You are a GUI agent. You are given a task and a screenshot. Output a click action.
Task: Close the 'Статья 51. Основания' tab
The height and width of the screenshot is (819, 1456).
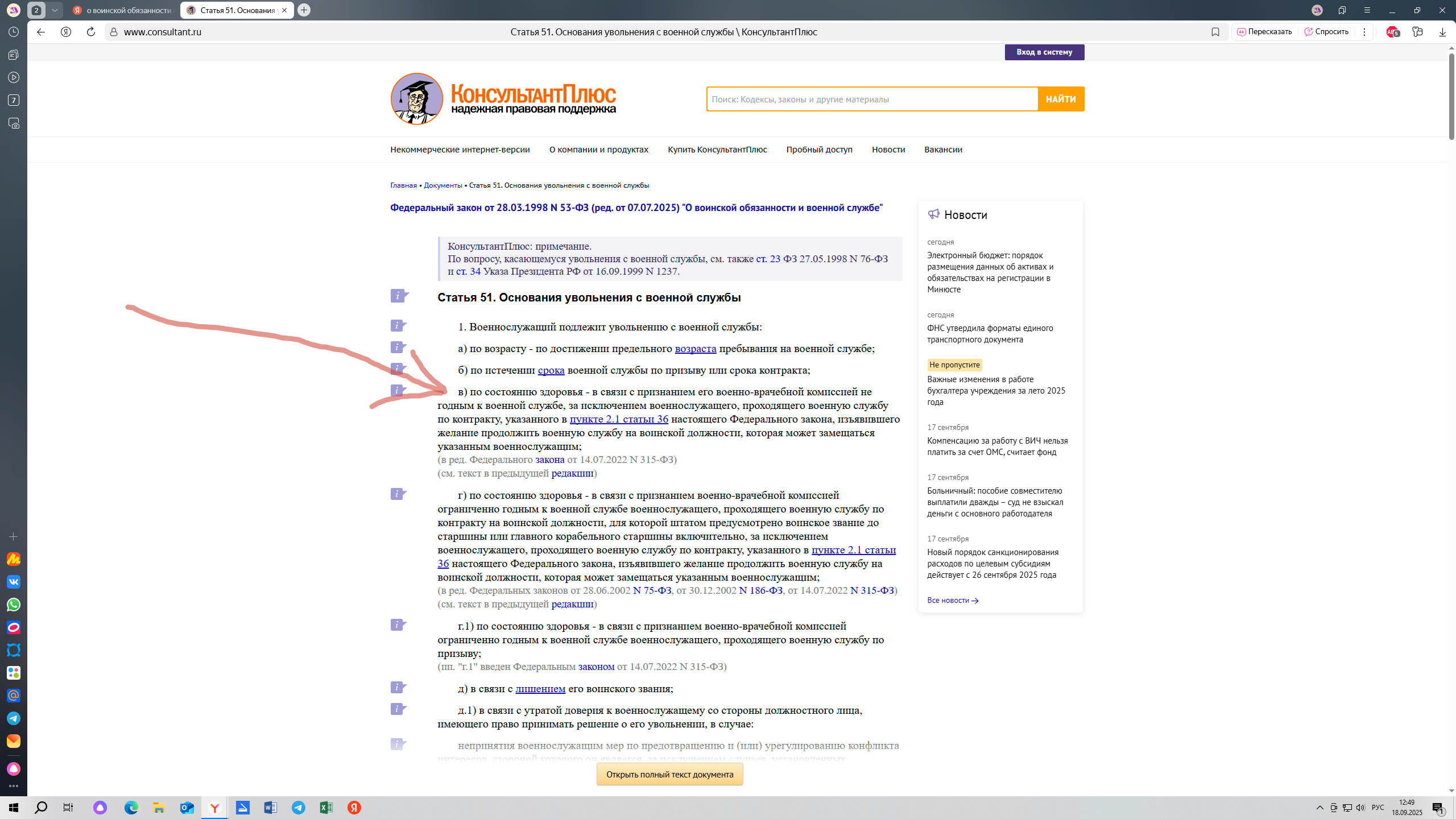284,10
